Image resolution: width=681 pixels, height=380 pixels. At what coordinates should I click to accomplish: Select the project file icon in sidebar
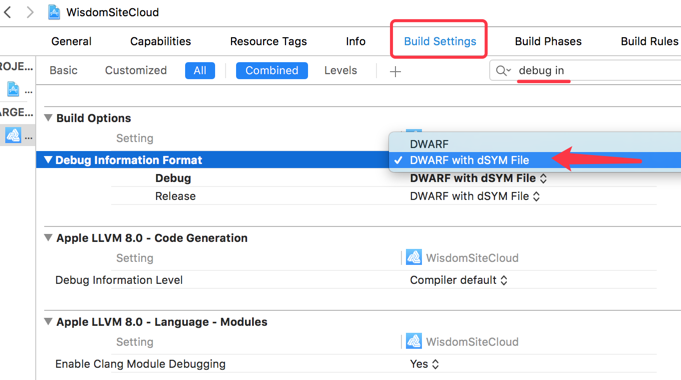(13, 89)
